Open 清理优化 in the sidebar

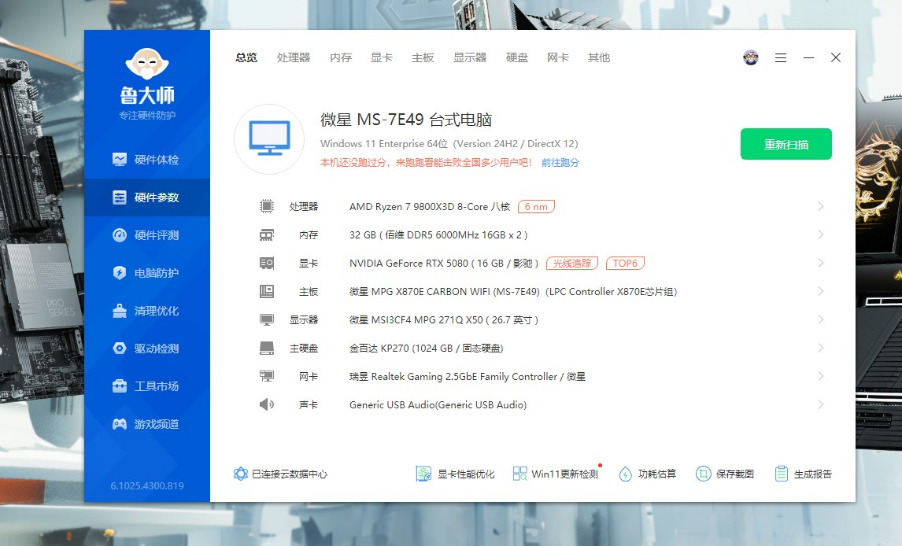pyautogui.click(x=147, y=311)
